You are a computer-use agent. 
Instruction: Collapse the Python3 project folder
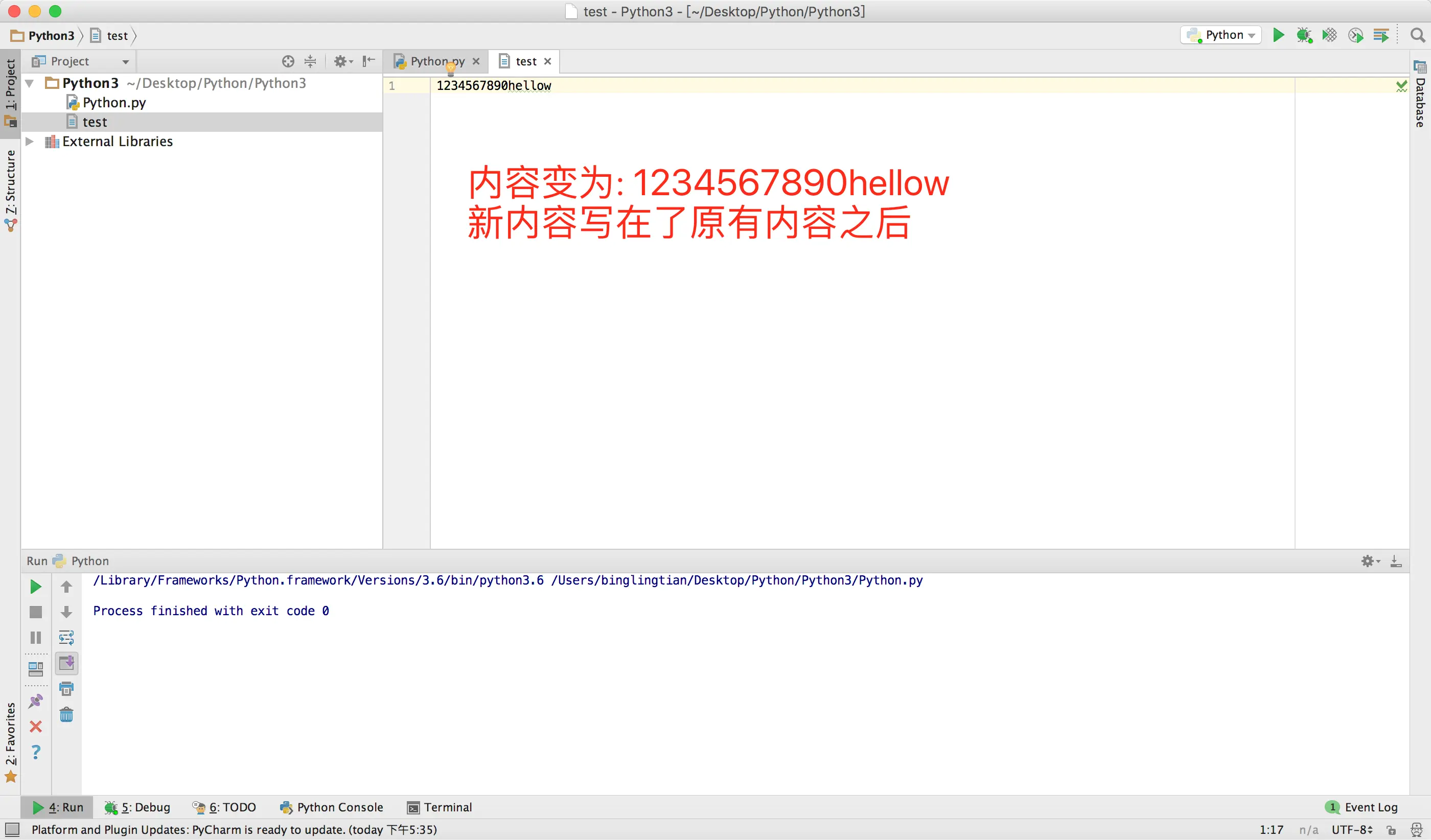pos(30,83)
